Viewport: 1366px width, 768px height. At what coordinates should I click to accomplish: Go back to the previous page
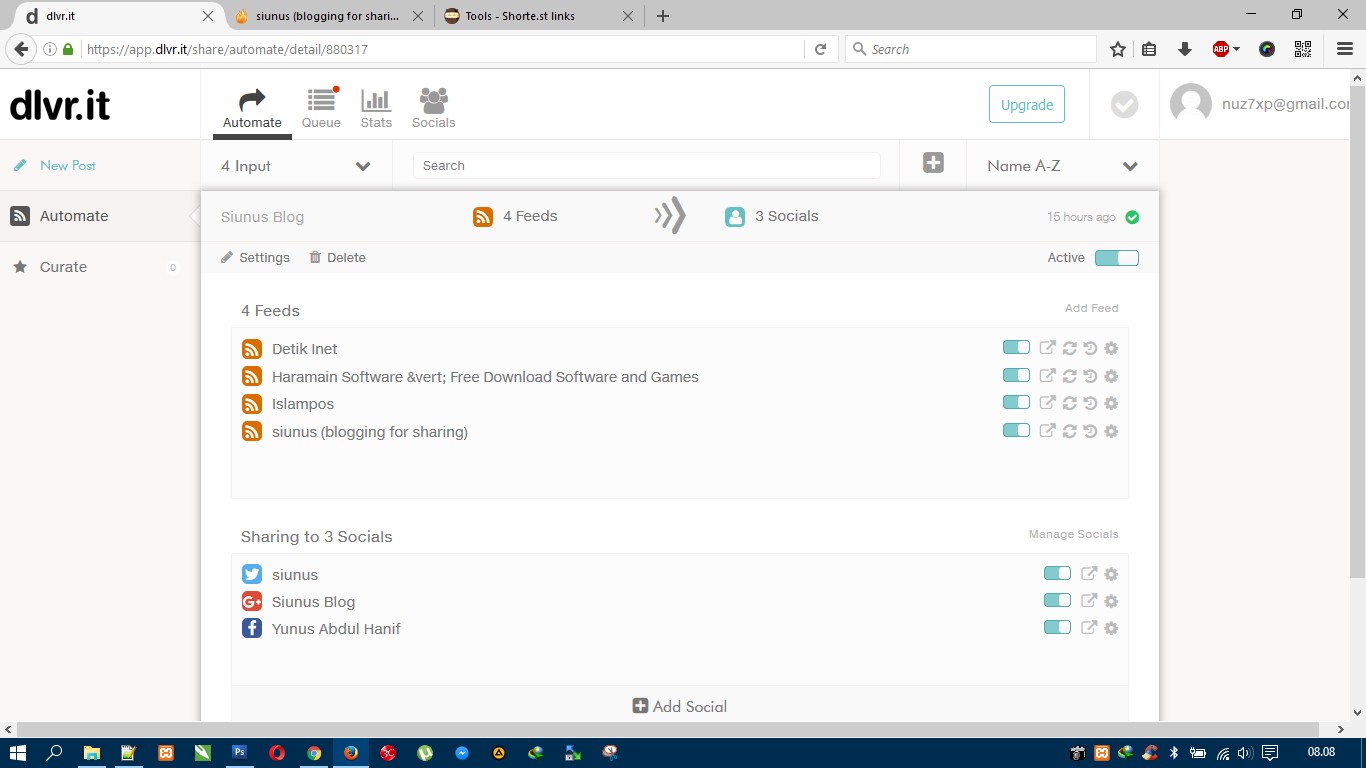(x=21, y=49)
